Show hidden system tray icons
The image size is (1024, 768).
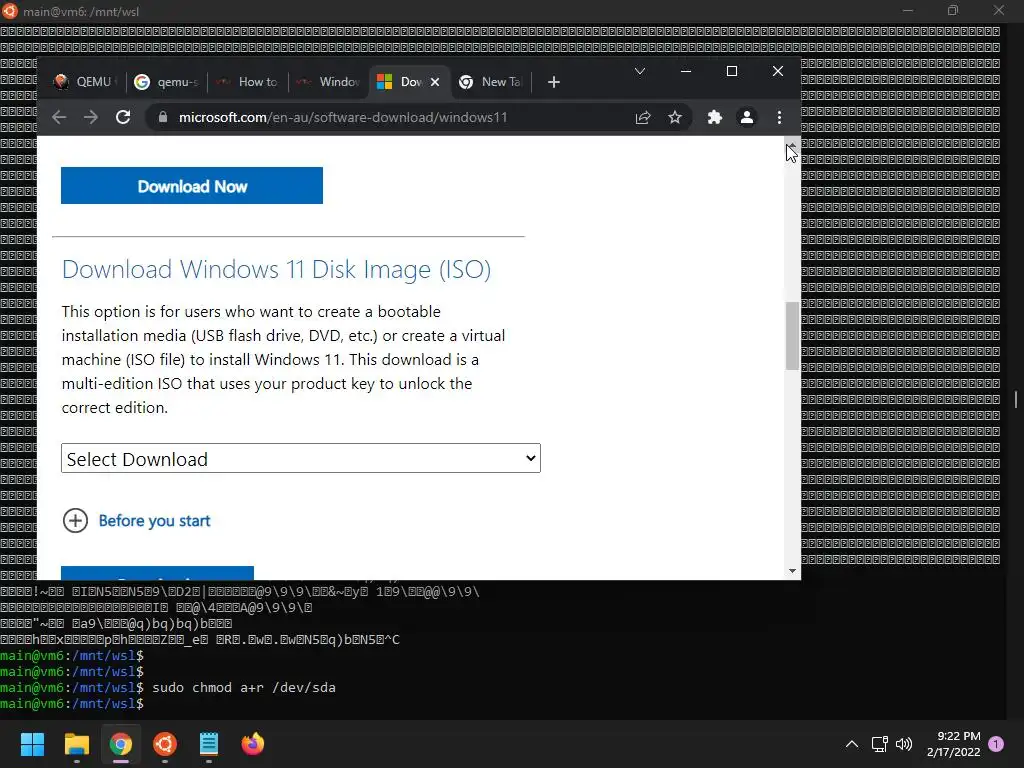click(x=852, y=744)
